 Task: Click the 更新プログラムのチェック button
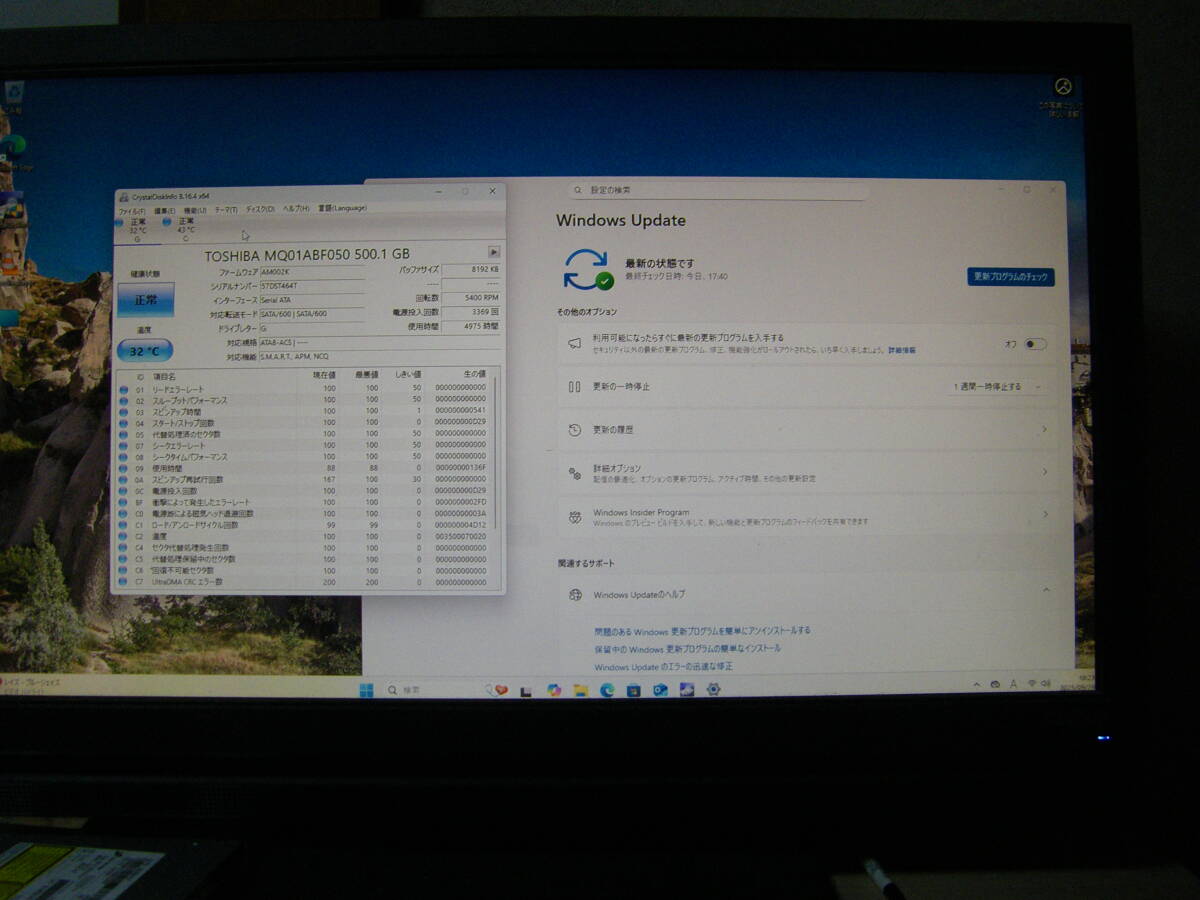coord(1011,277)
